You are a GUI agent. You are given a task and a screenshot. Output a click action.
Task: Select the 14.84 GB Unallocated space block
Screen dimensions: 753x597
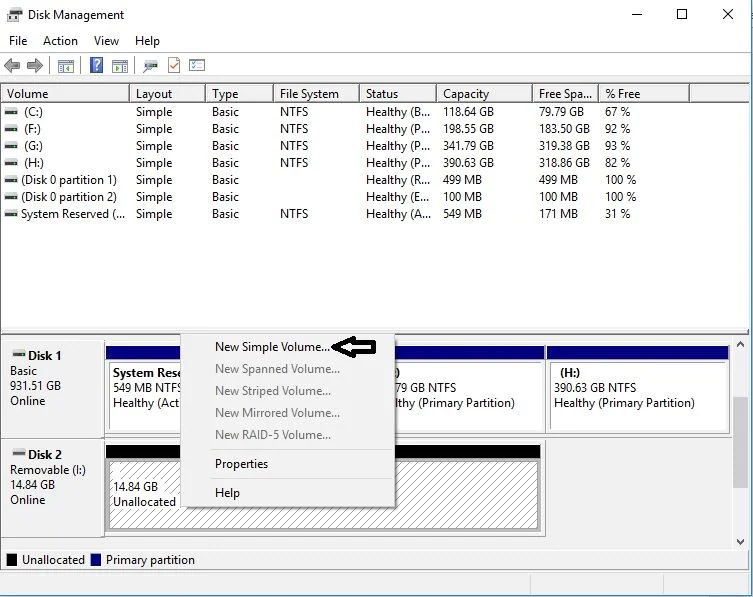click(323, 487)
